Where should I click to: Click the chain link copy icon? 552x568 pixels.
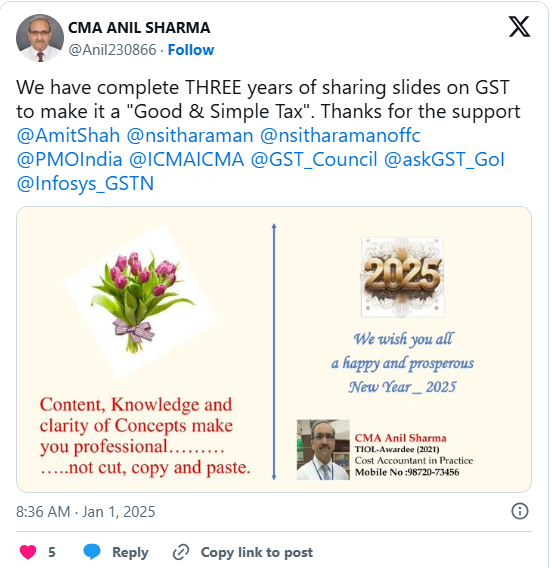pos(181,552)
